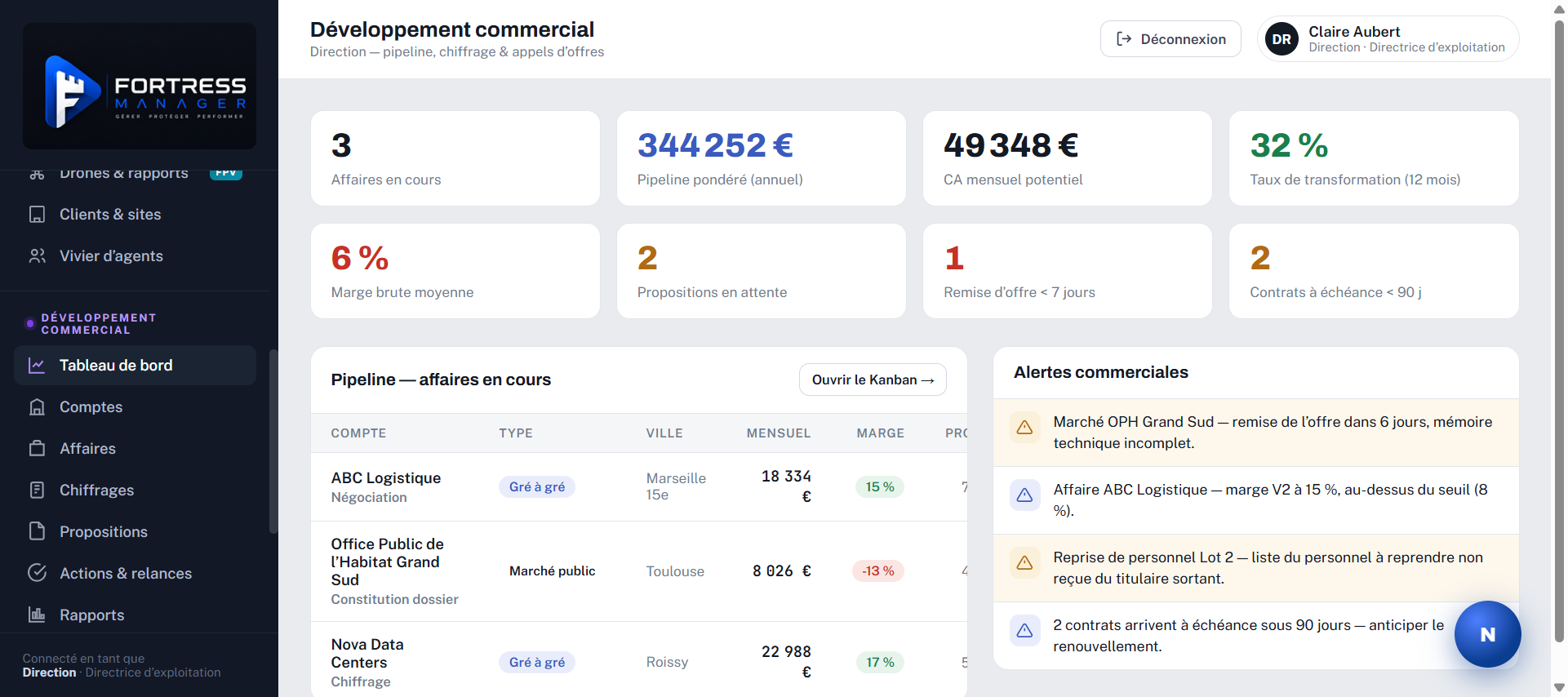Click the Affaires en cours KPI card
Image resolution: width=1568 pixels, height=697 pixels.
(x=455, y=158)
